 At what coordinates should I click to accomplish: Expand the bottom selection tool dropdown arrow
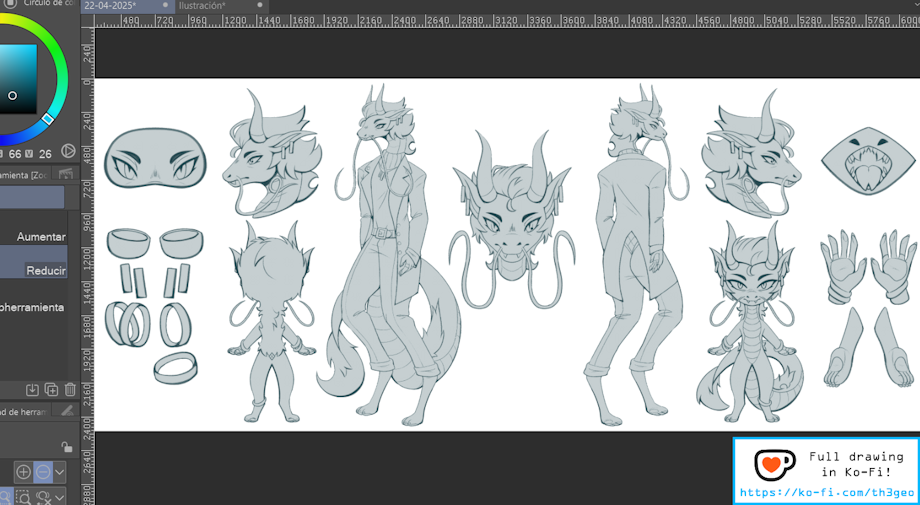[60, 496]
